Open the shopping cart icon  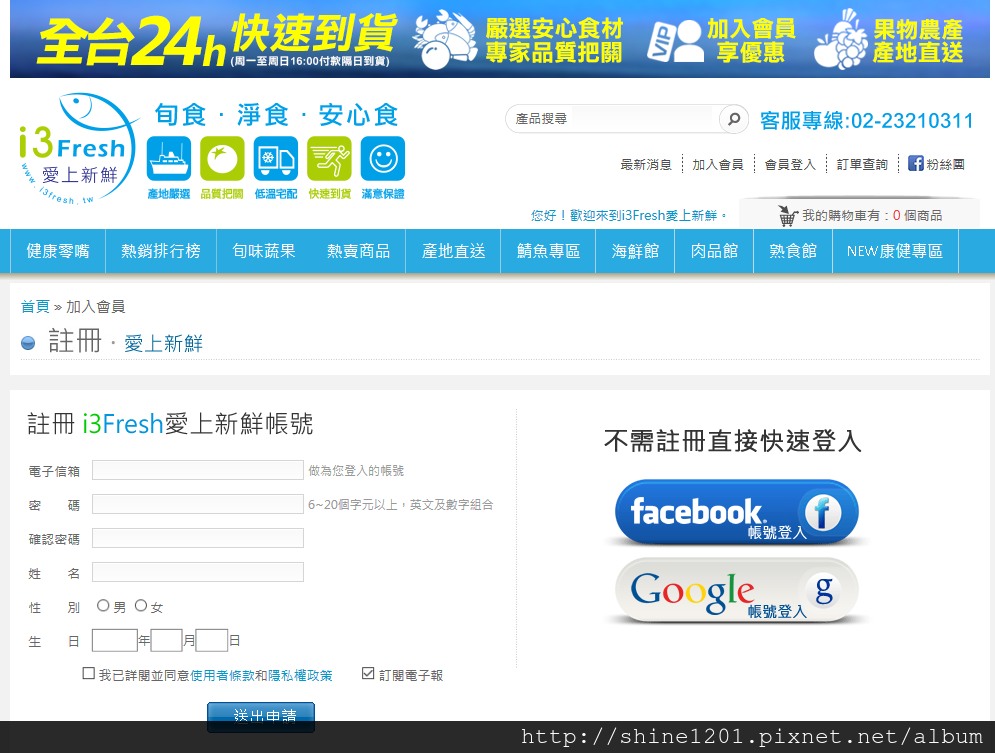point(788,216)
